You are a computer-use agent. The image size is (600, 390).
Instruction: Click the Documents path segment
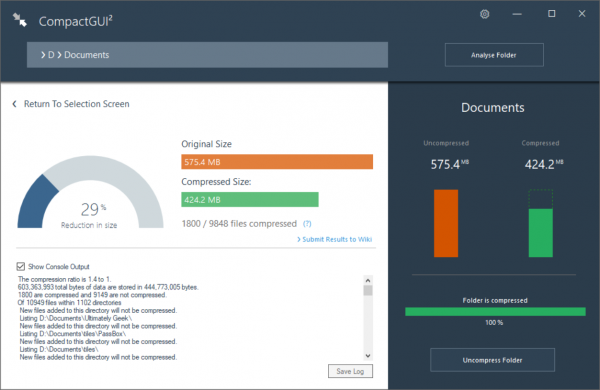86,55
